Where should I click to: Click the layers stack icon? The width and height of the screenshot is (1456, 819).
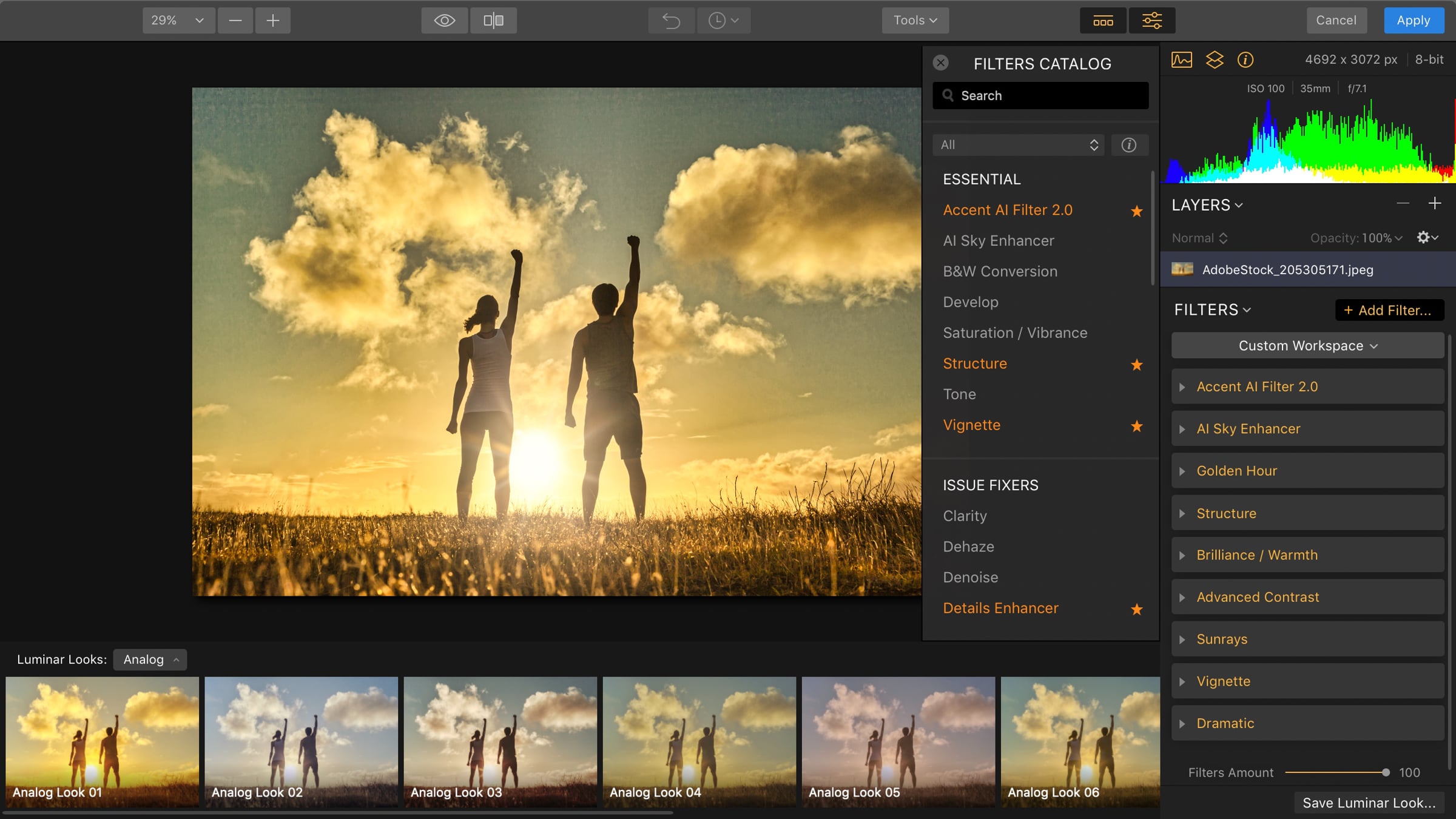point(1214,59)
